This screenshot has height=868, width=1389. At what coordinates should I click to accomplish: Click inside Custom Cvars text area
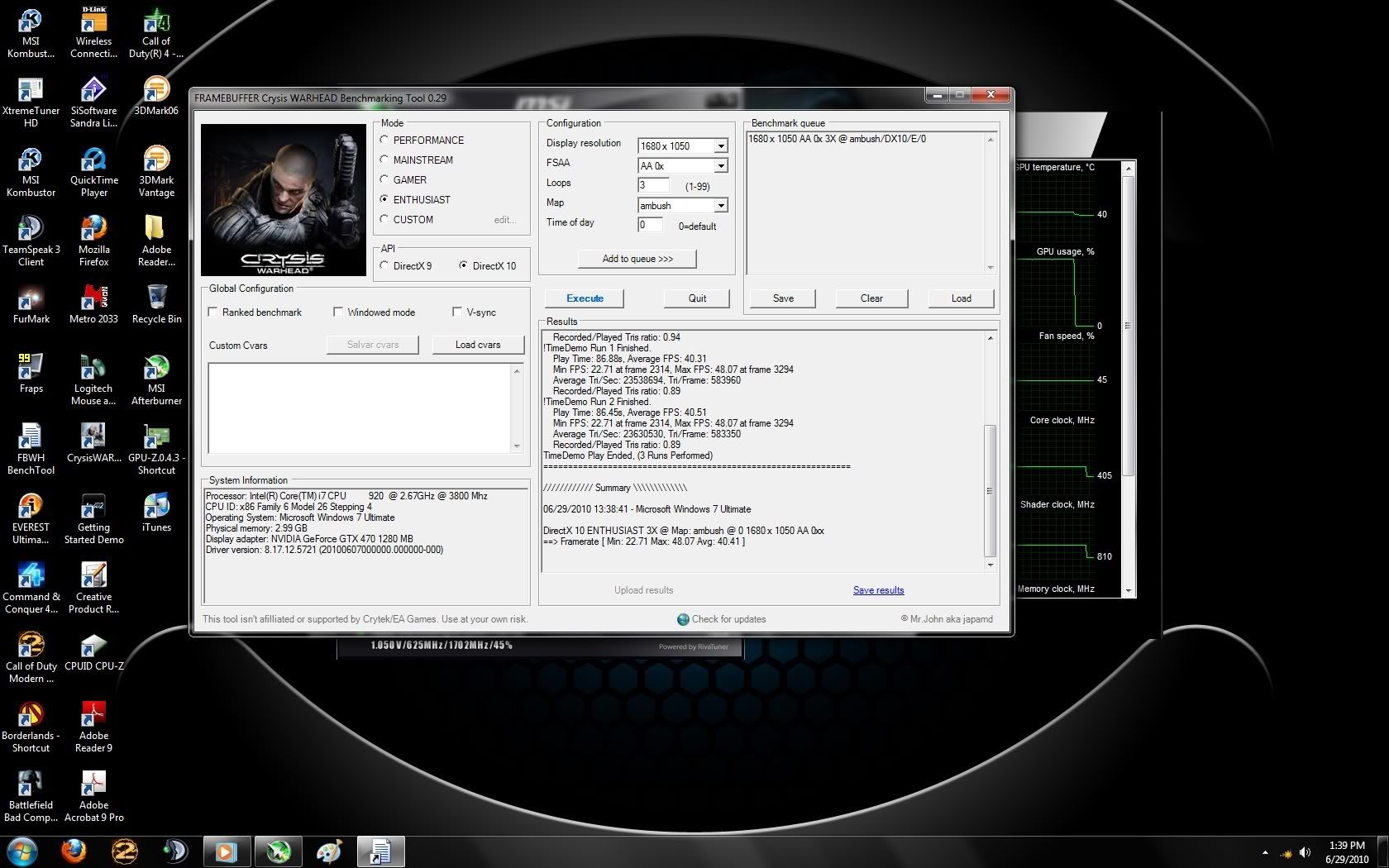point(360,408)
